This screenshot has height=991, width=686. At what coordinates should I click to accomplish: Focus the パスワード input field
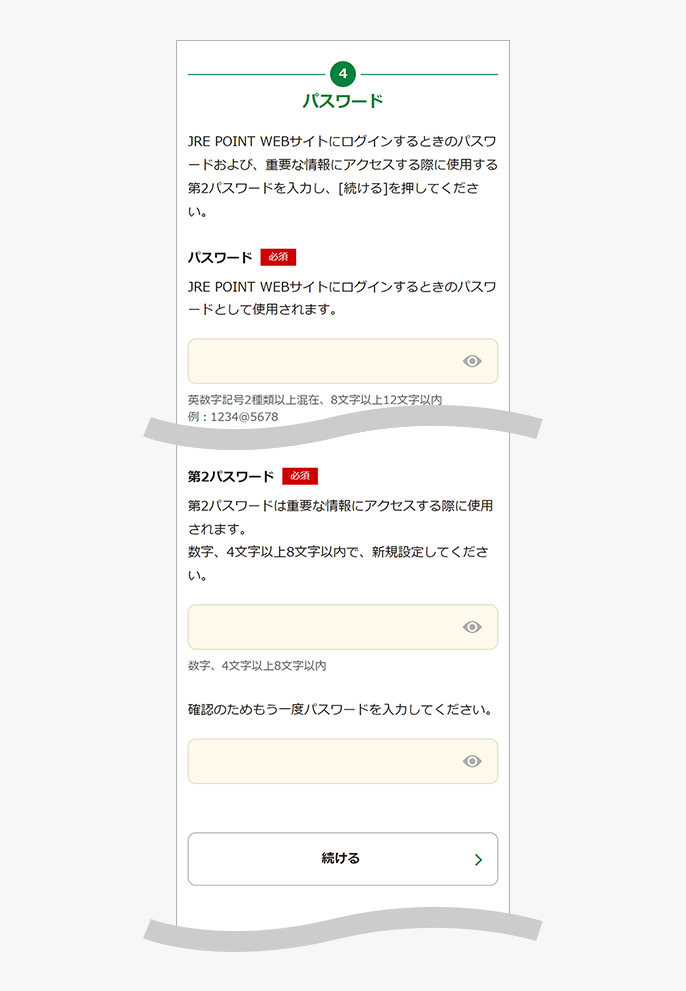[343, 361]
